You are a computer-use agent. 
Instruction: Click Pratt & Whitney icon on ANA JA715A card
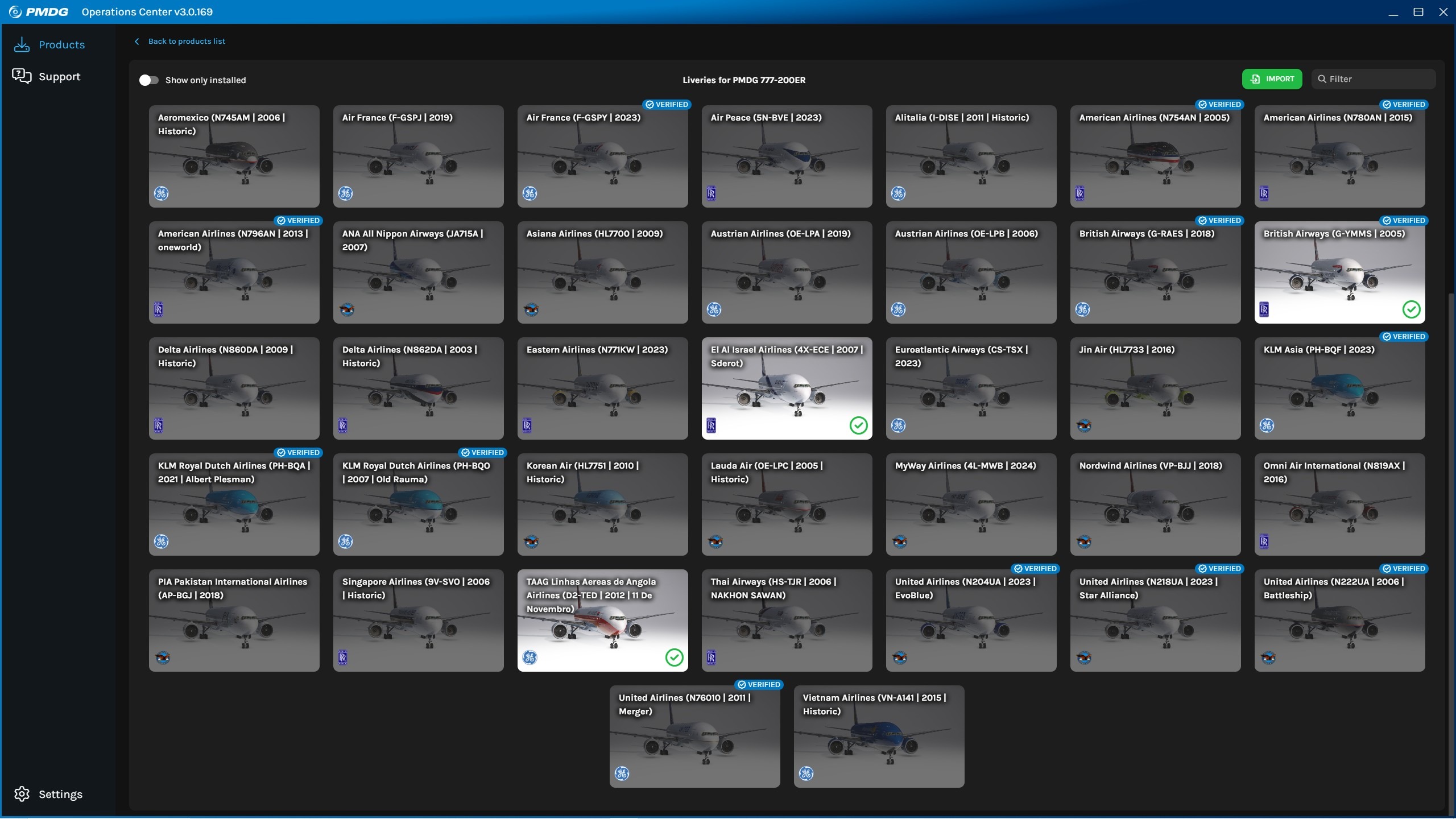coord(347,309)
